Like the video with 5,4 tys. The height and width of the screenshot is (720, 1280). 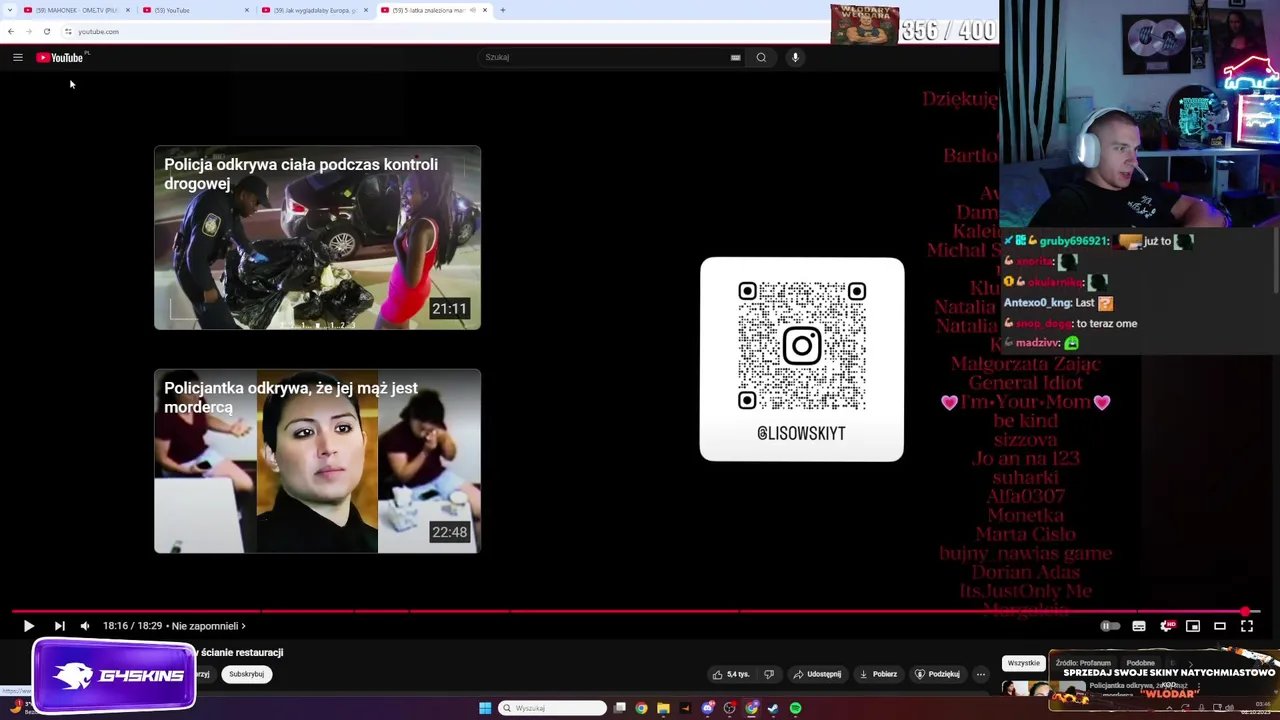pos(731,674)
